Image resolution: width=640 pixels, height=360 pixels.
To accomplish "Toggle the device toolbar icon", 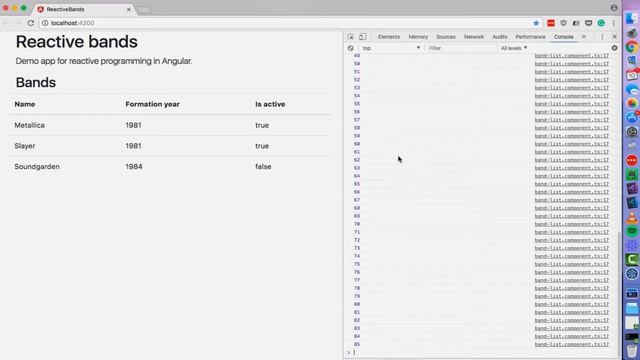I will (x=362, y=37).
